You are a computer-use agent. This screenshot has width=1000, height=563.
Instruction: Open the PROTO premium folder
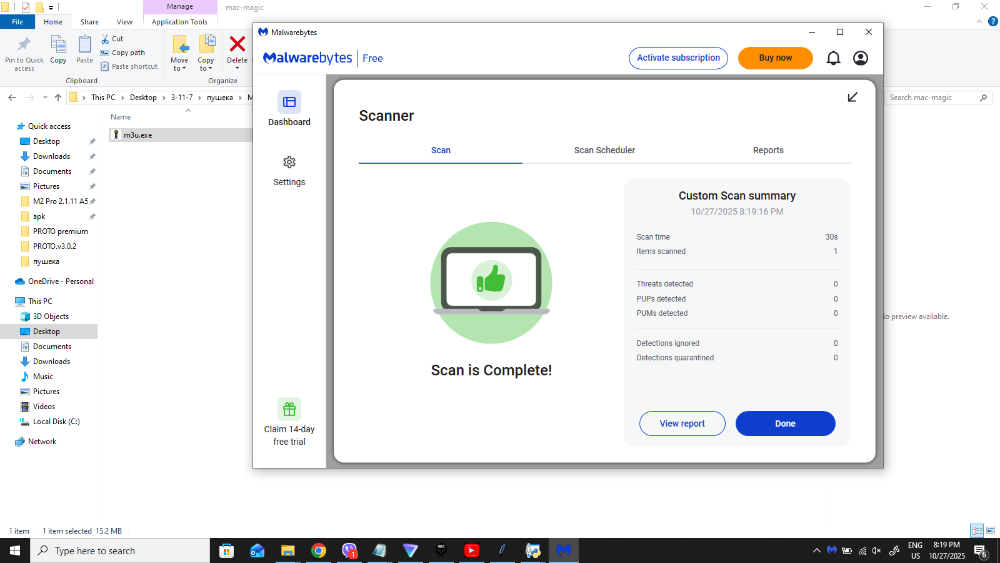coord(60,231)
